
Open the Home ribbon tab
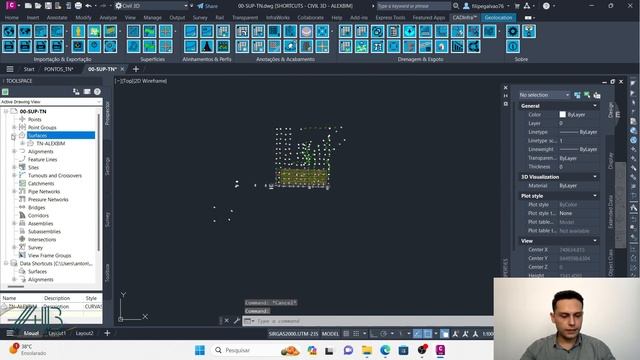pyautogui.click(x=11, y=18)
